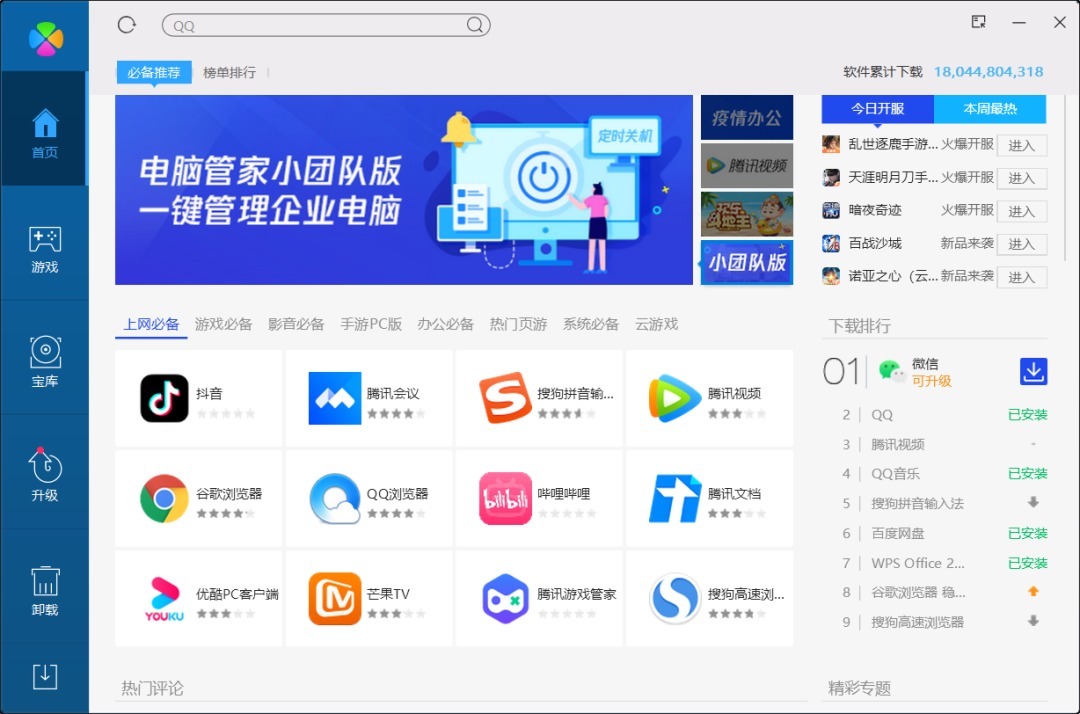Click the 腾讯视频 banner thumbnail

tap(746, 166)
